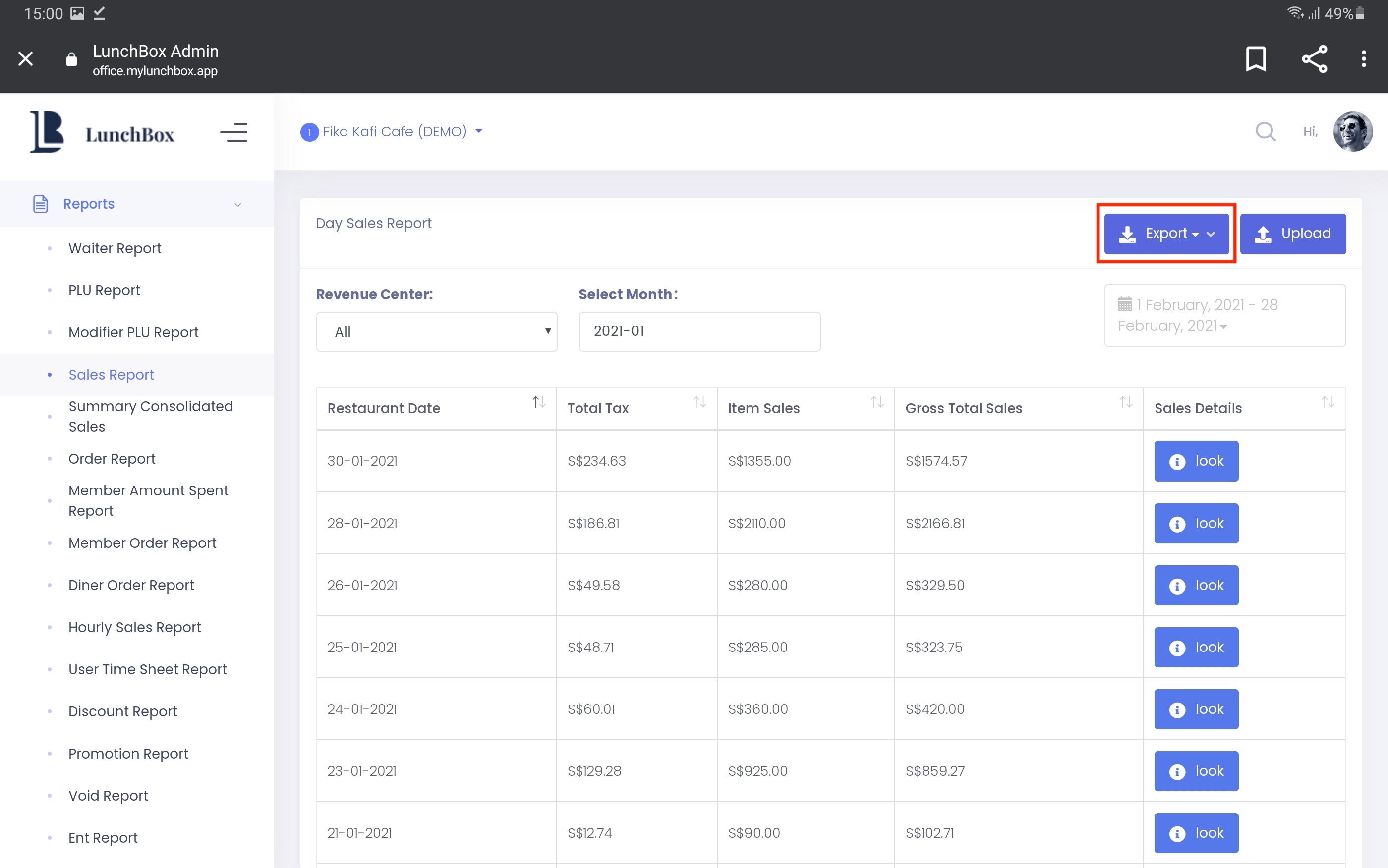Open the browser three-dot menu
1388x868 pixels.
tap(1363, 58)
